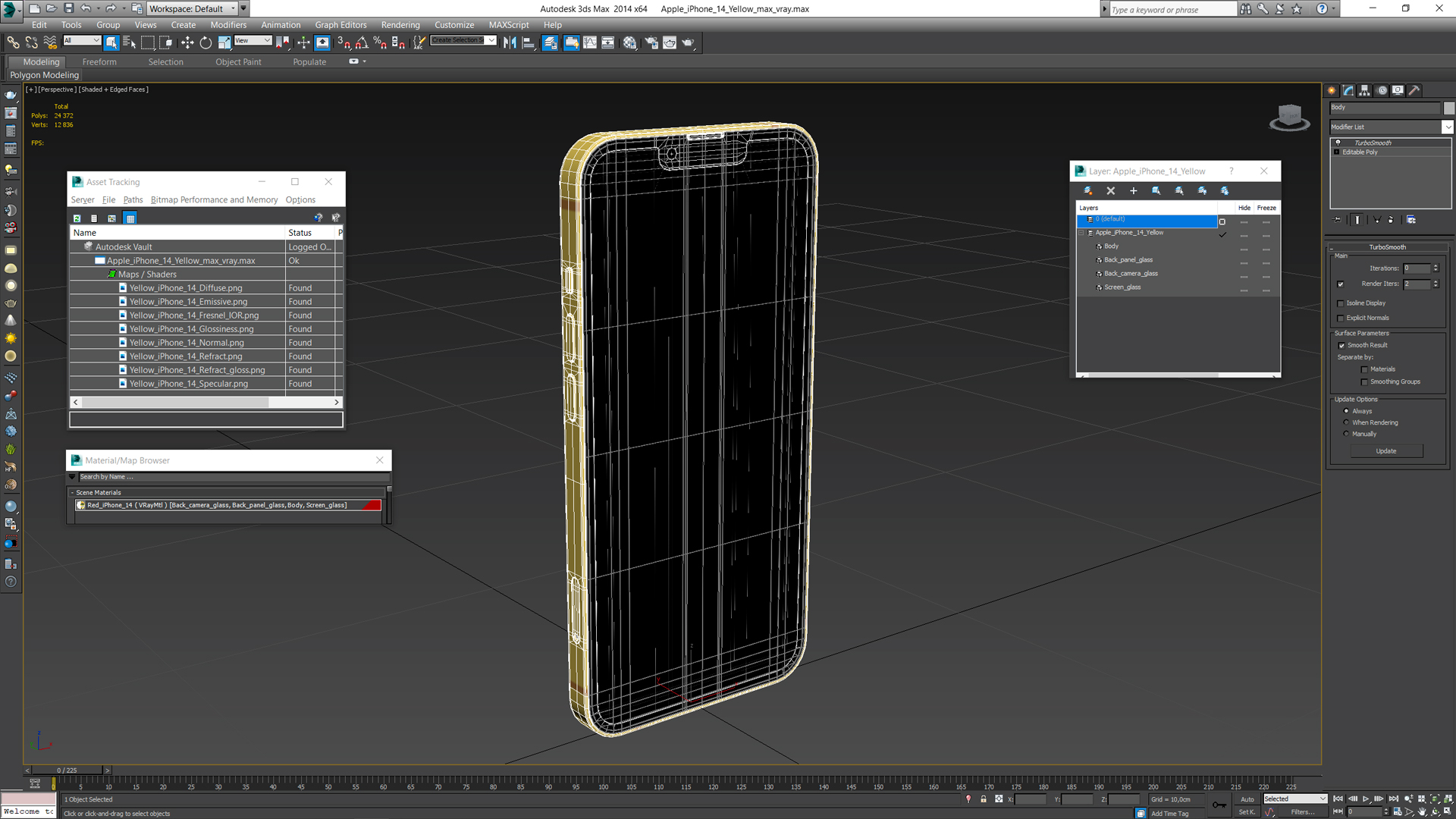Open the Material Editor icon
This screenshot has width=1456, height=819.
coord(629,42)
